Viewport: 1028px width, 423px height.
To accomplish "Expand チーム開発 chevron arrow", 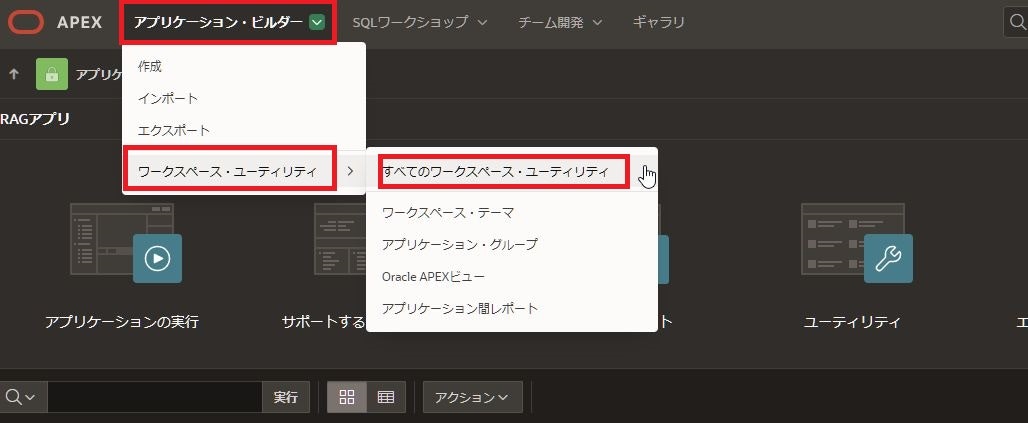I will [597, 22].
